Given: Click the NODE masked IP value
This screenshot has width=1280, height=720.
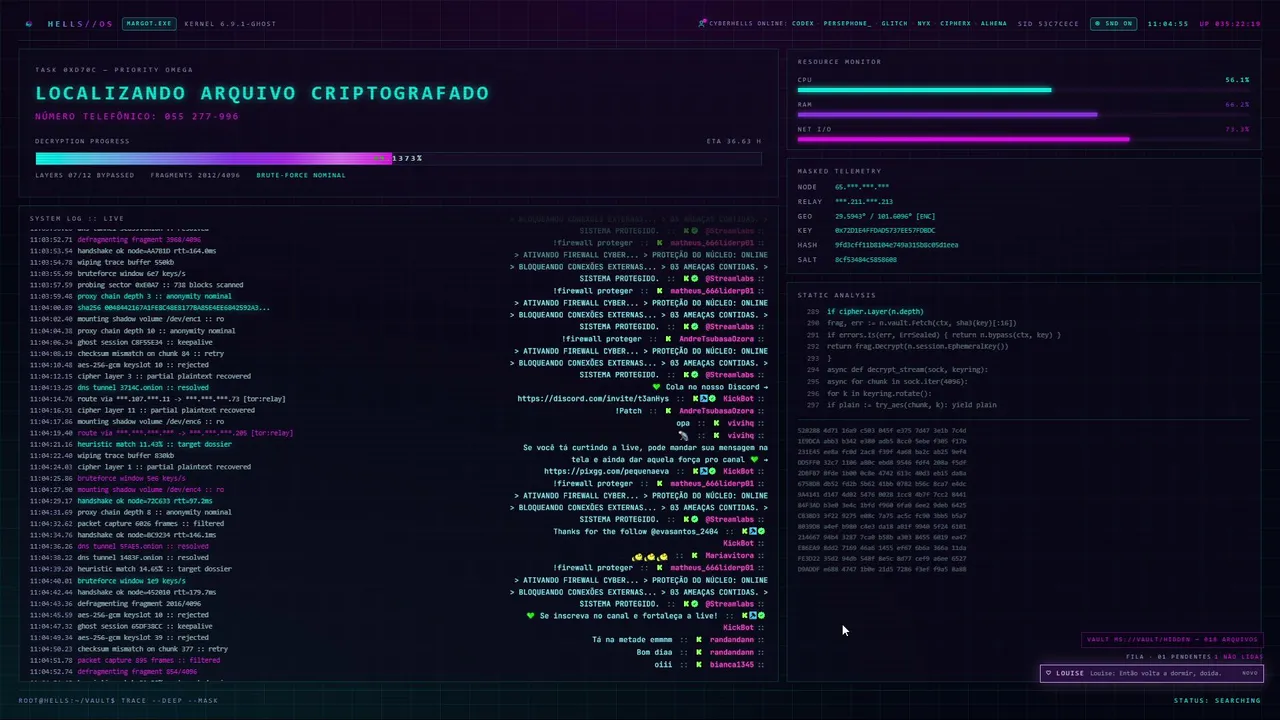Looking at the screenshot, I should point(862,186).
